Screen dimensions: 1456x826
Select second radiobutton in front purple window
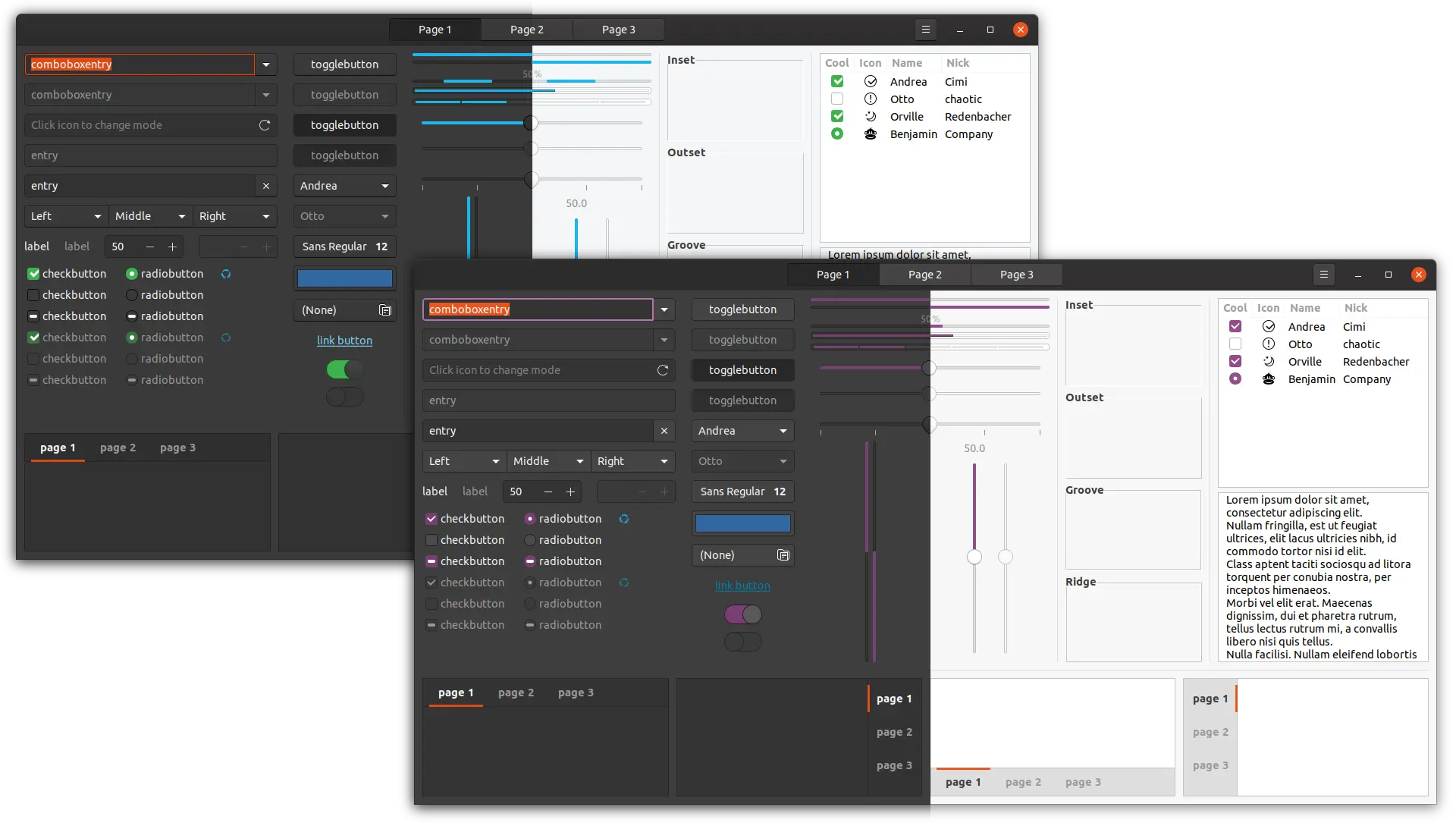click(x=530, y=540)
